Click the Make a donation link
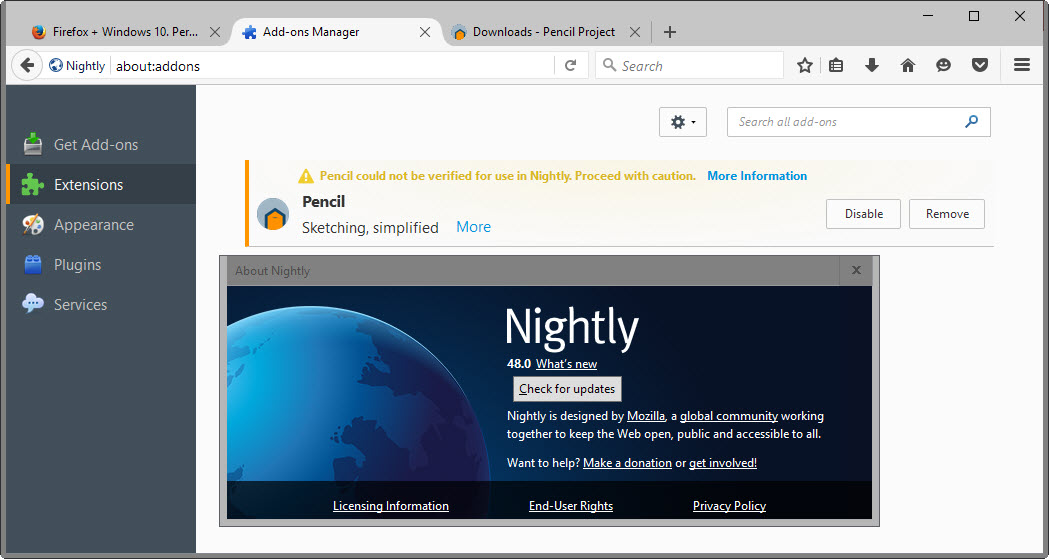Viewport: 1049px width, 559px height. click(x=628, y=463)
